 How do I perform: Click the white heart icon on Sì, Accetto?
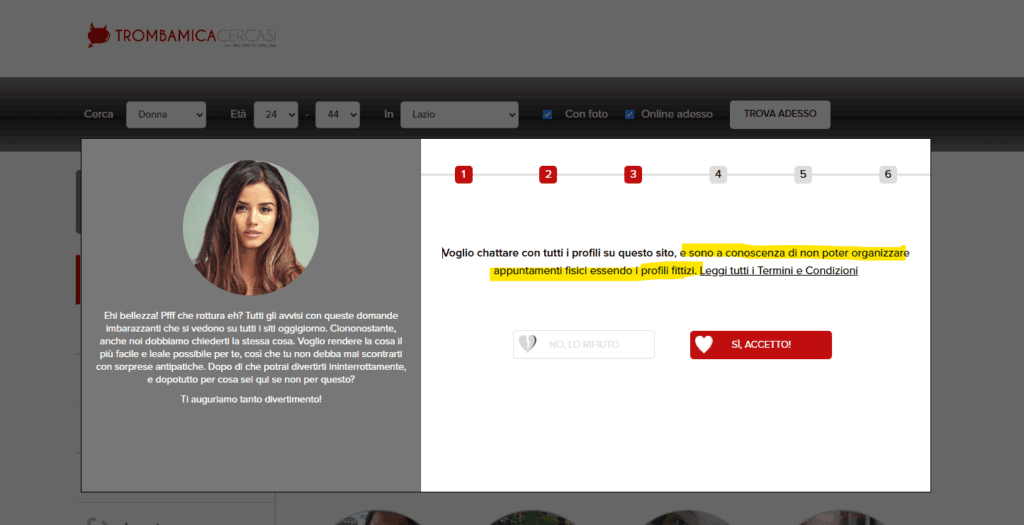[703, 344]
